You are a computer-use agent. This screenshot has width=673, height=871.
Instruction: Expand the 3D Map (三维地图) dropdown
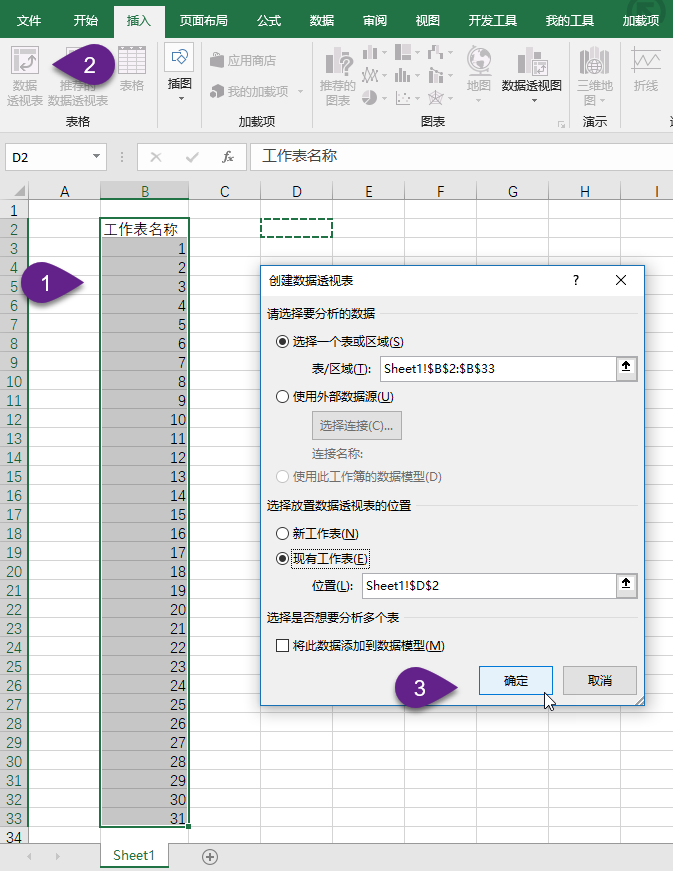(595, 100)
